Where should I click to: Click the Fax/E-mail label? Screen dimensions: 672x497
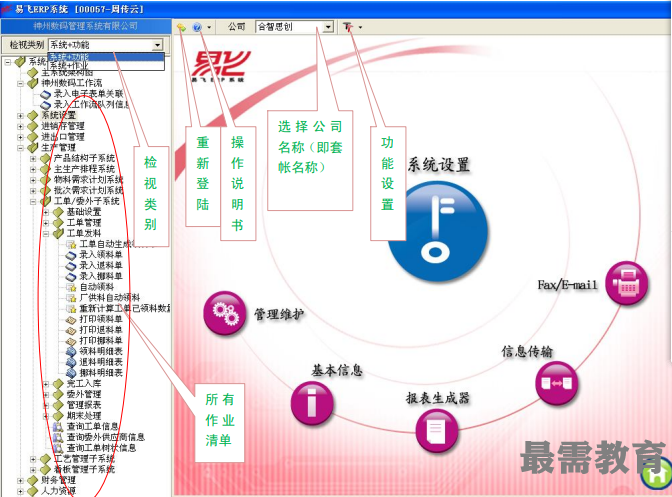point(567,284)
